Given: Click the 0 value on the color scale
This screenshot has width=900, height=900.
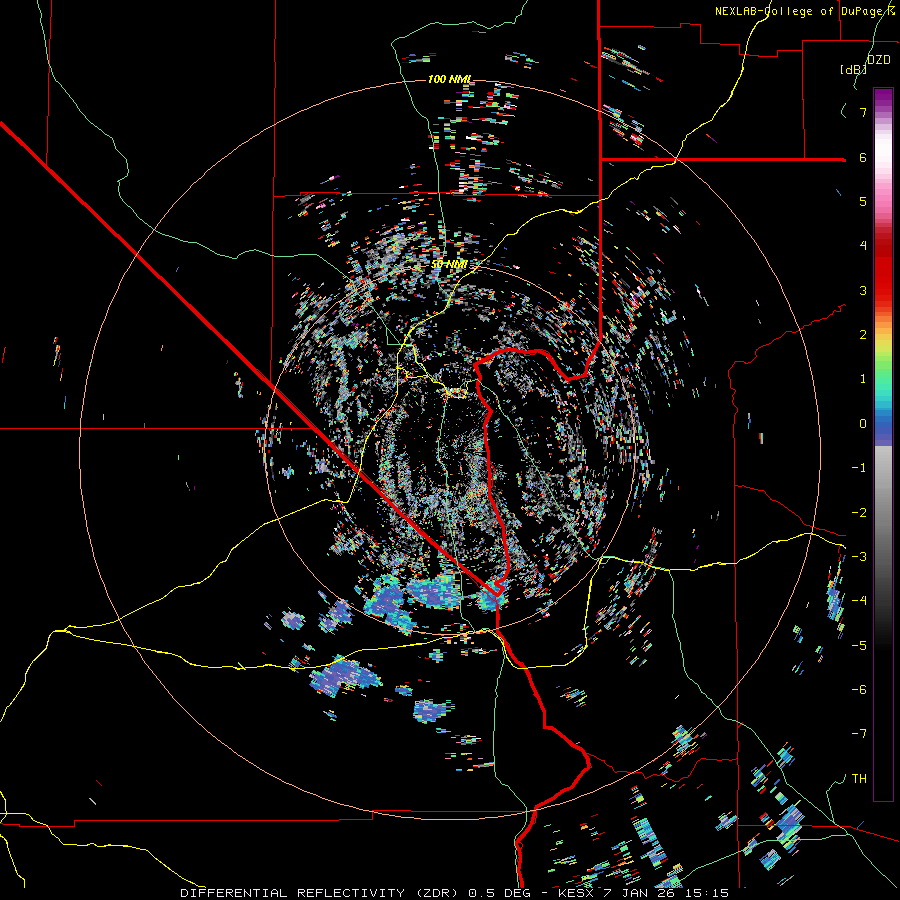Looking at the screenshot, I should pos(863,423).
